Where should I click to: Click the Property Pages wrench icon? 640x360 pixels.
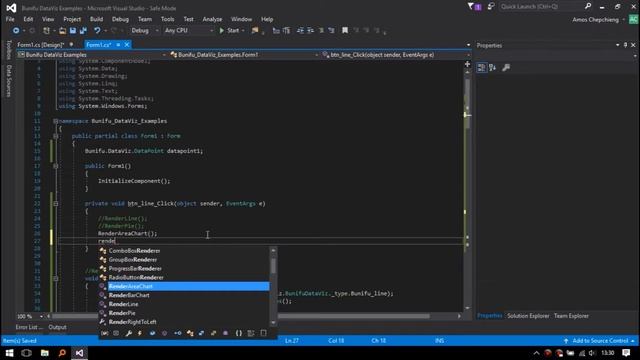(506, 68)
